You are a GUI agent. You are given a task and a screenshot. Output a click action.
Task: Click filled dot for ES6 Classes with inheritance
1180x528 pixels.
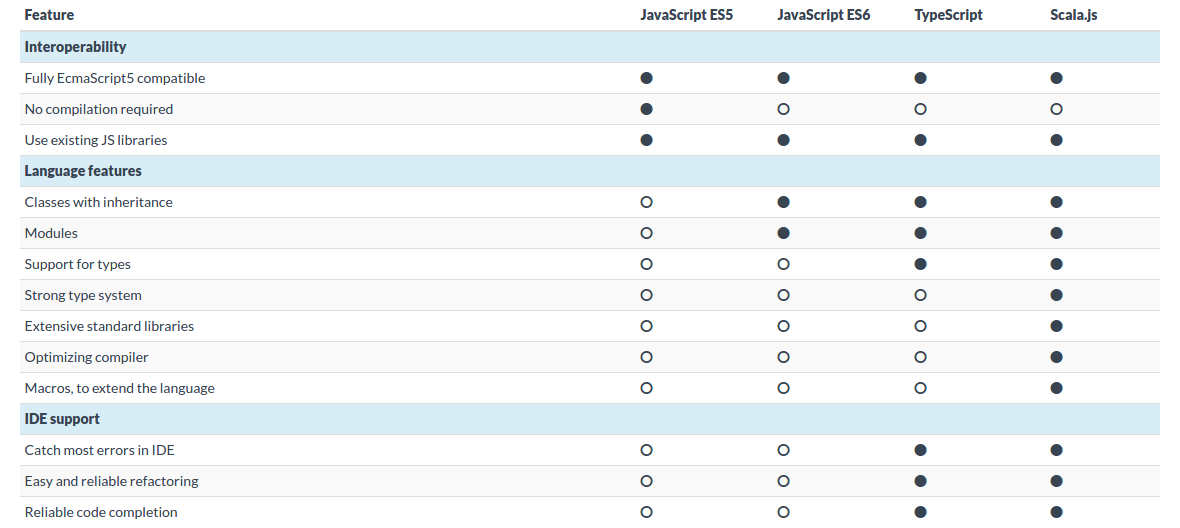point(783,202)
